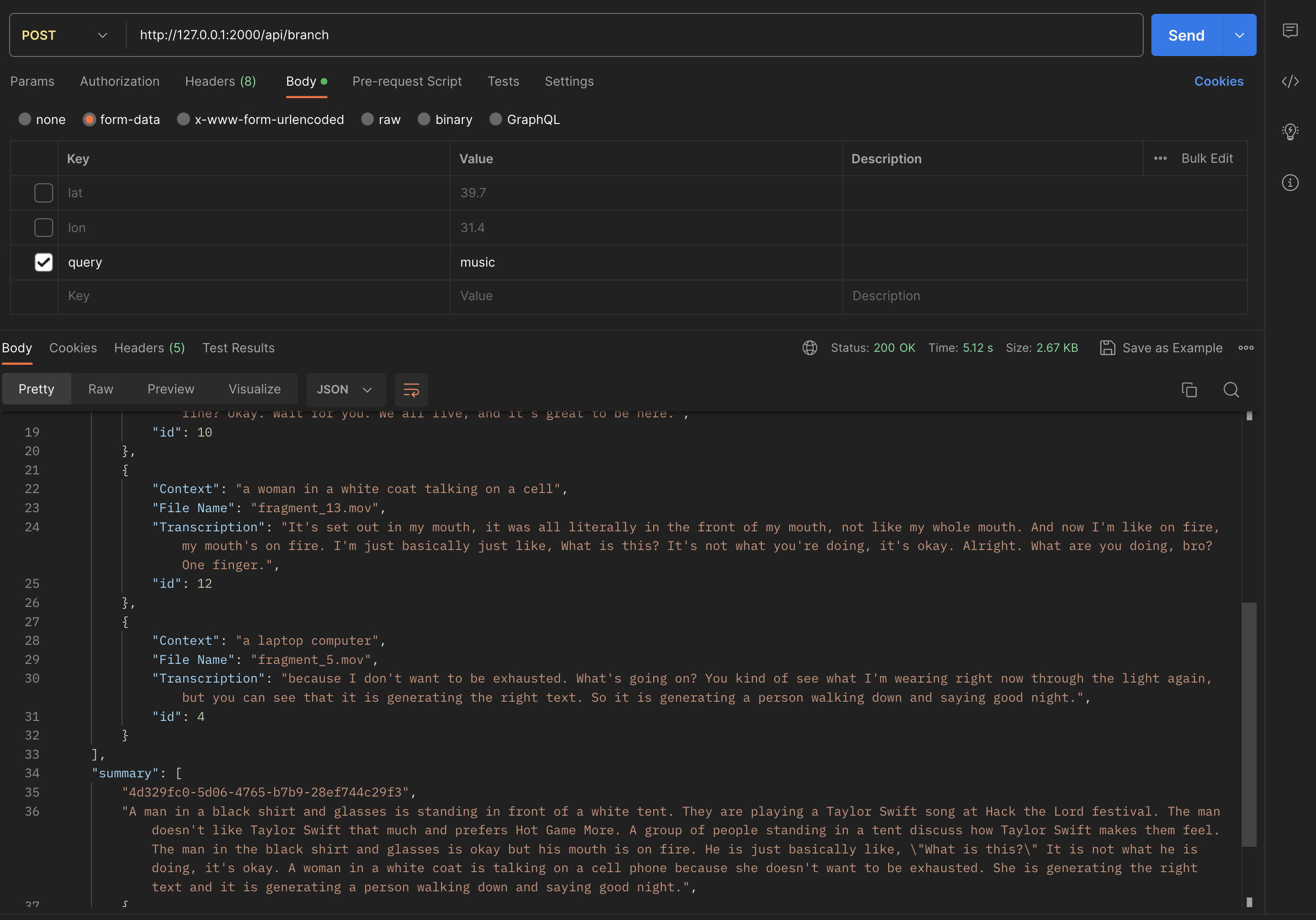Switch to the Authorization tab
1316x920 pixels.
120,81
